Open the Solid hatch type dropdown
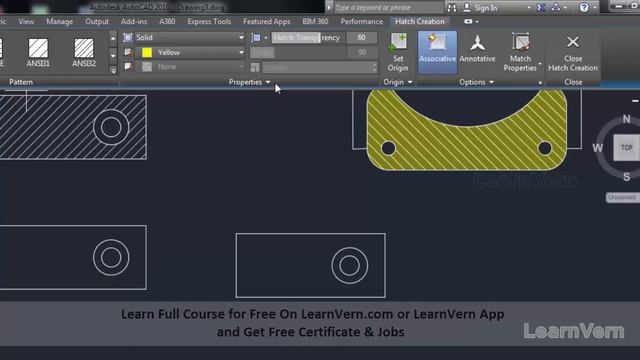The height and width of the screenshot is (360, 640). coord(241,38)
